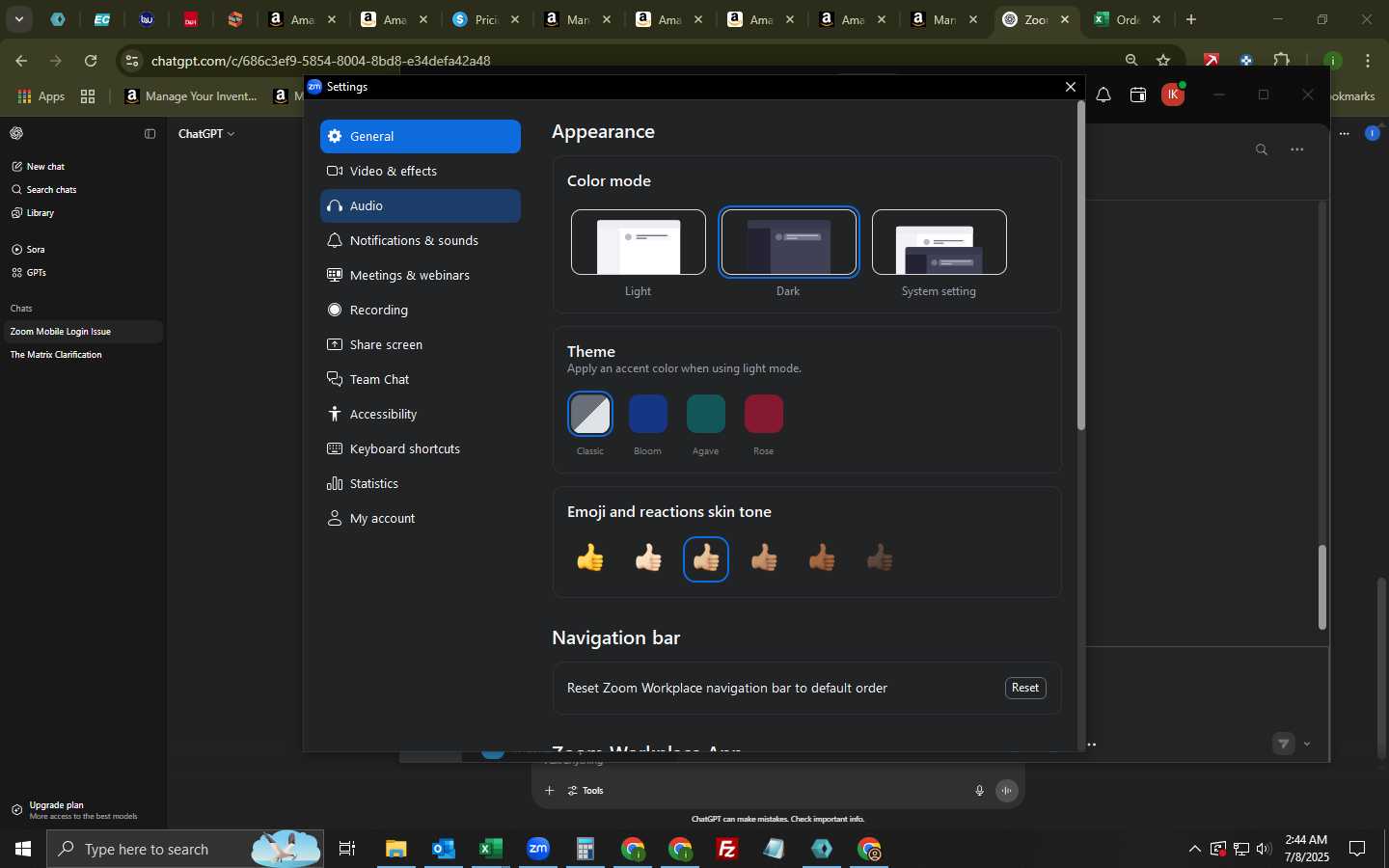
Task: Reload the page in Chrome
Action: point(91,61)
